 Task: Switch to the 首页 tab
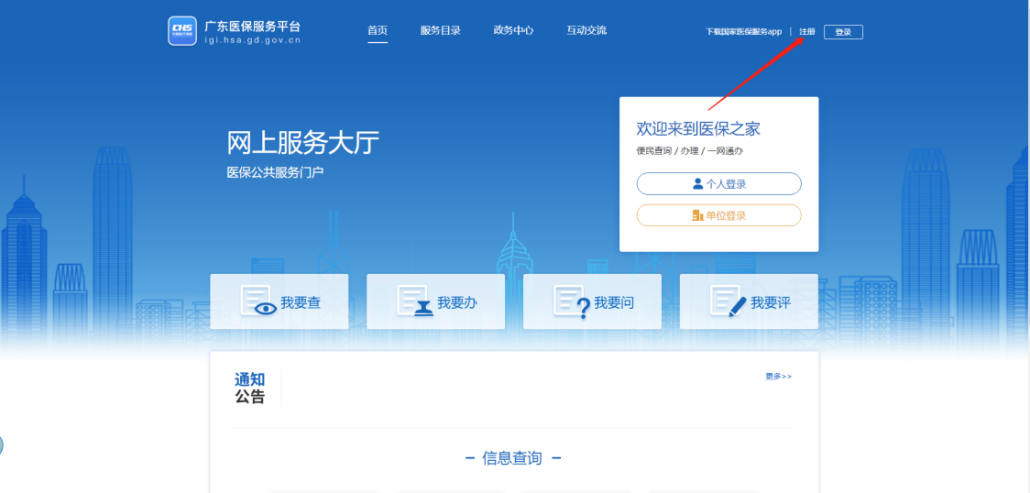click(x=377, y=31)
